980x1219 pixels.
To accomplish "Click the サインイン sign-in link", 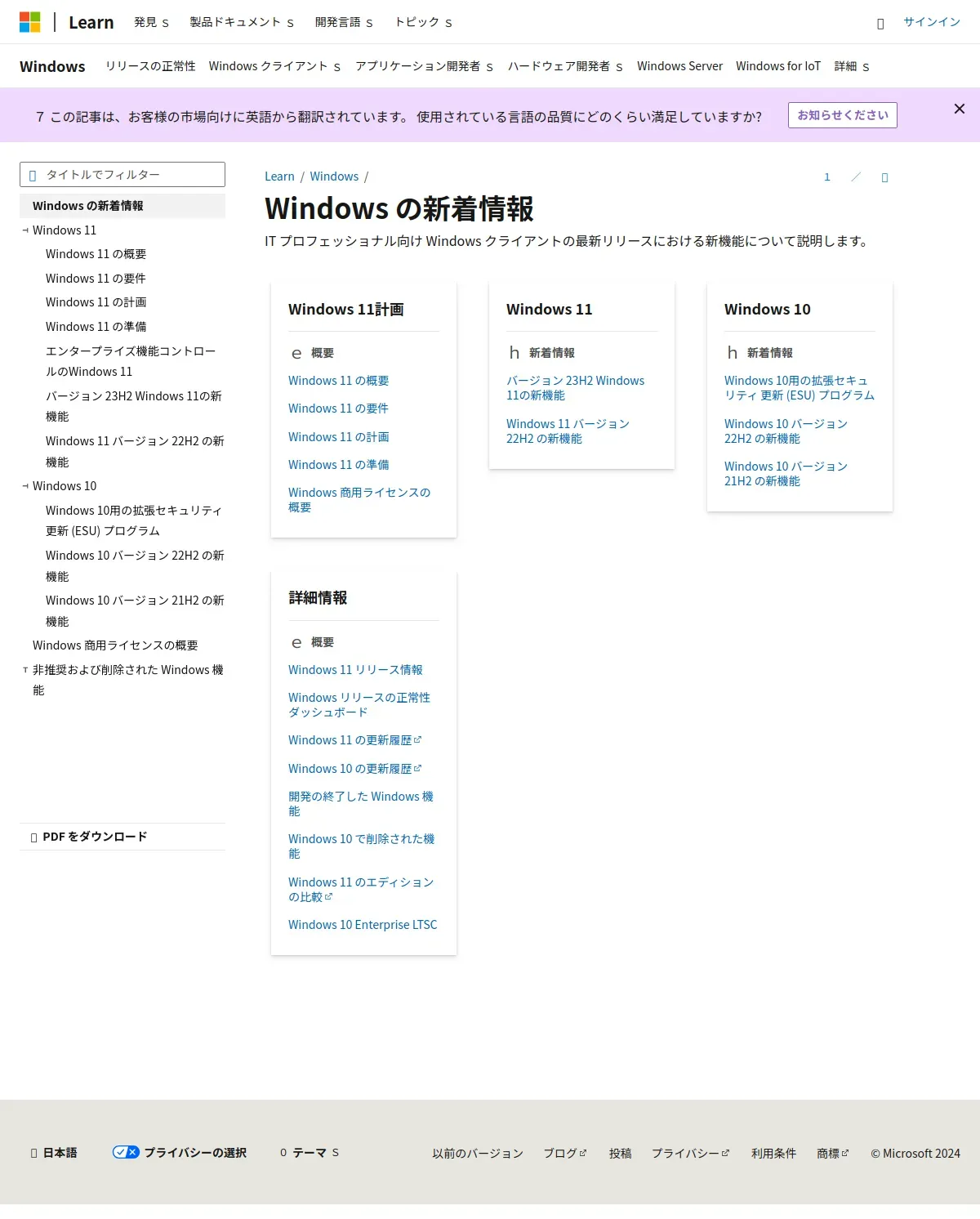I will [x=932, y=22].
